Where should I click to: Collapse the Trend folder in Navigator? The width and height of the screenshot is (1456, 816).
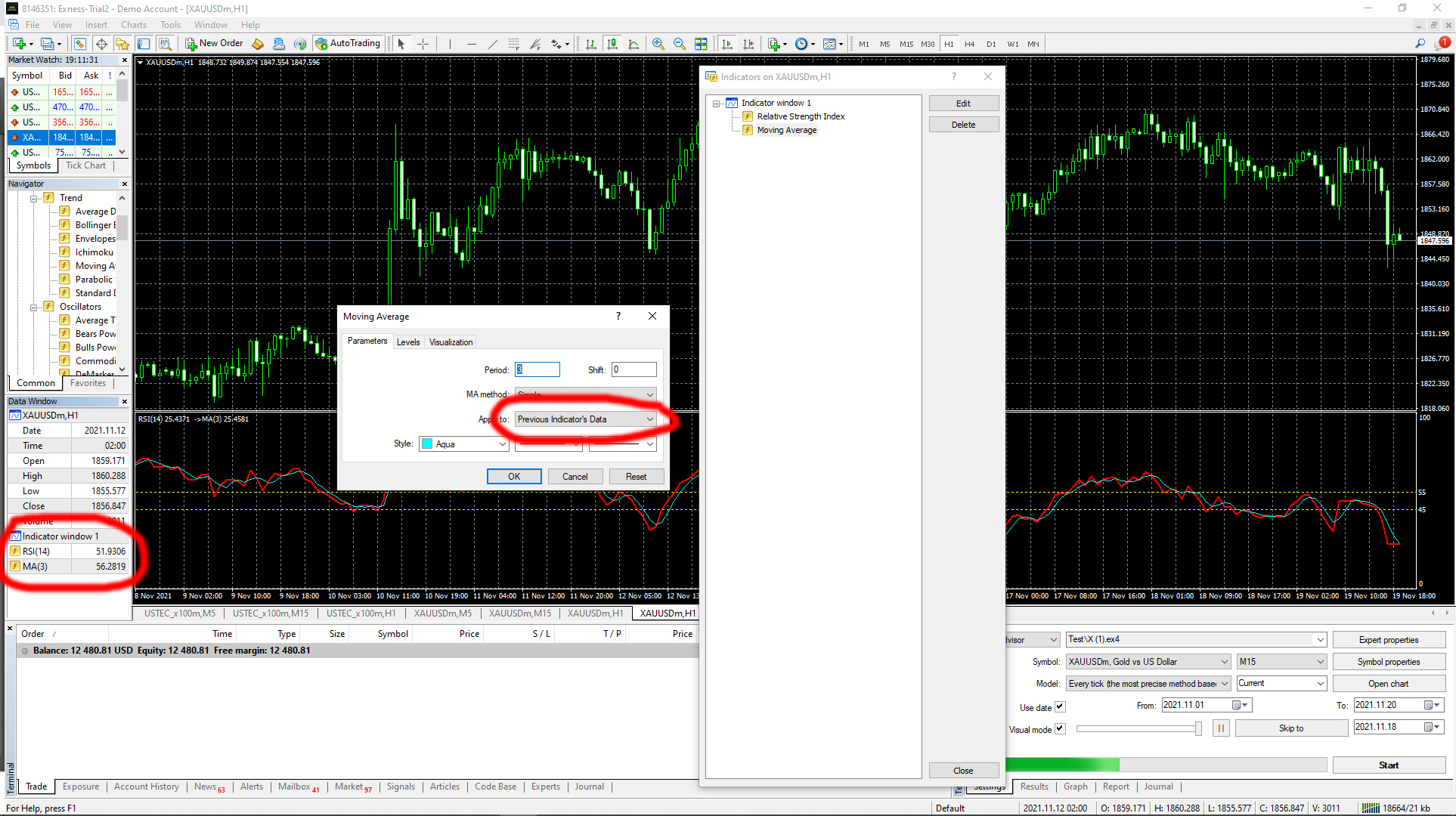click(x=34, y=199)
